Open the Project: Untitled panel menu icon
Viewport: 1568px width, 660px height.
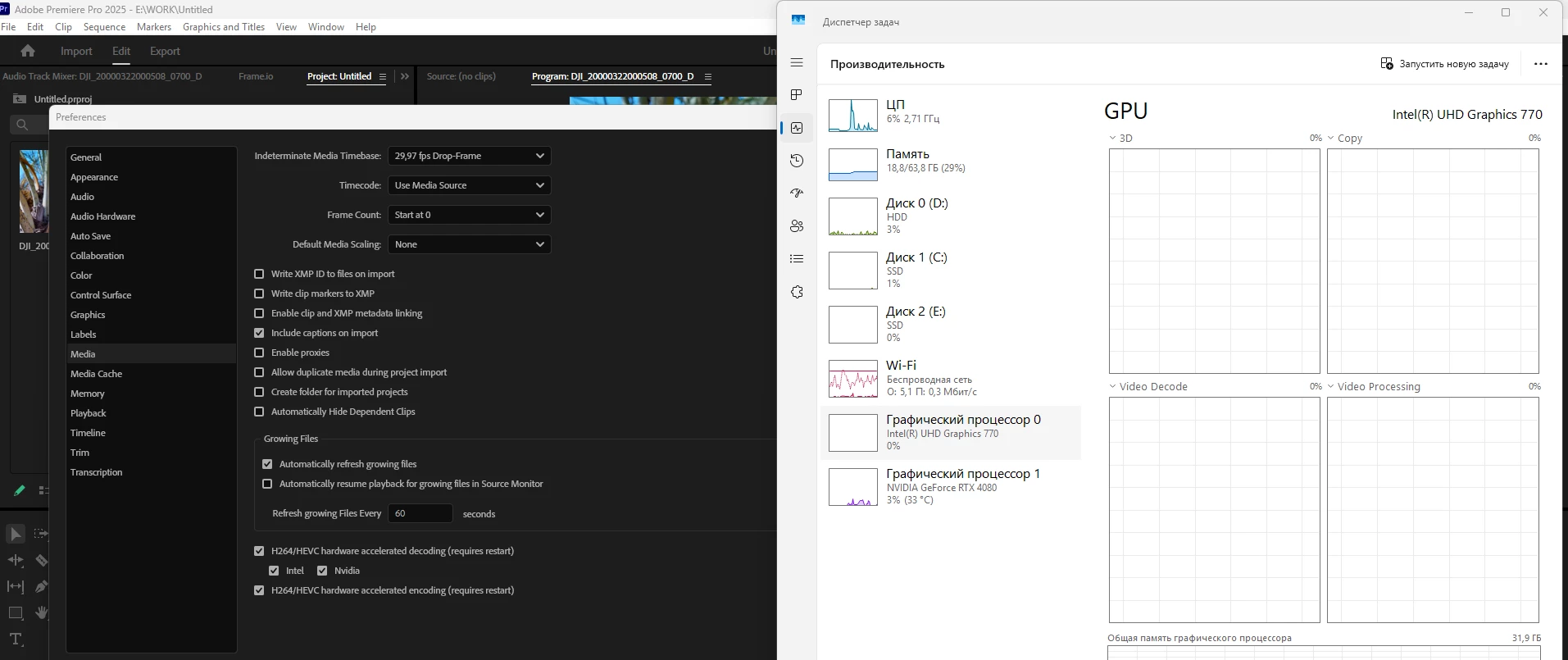tap(382, 76)
